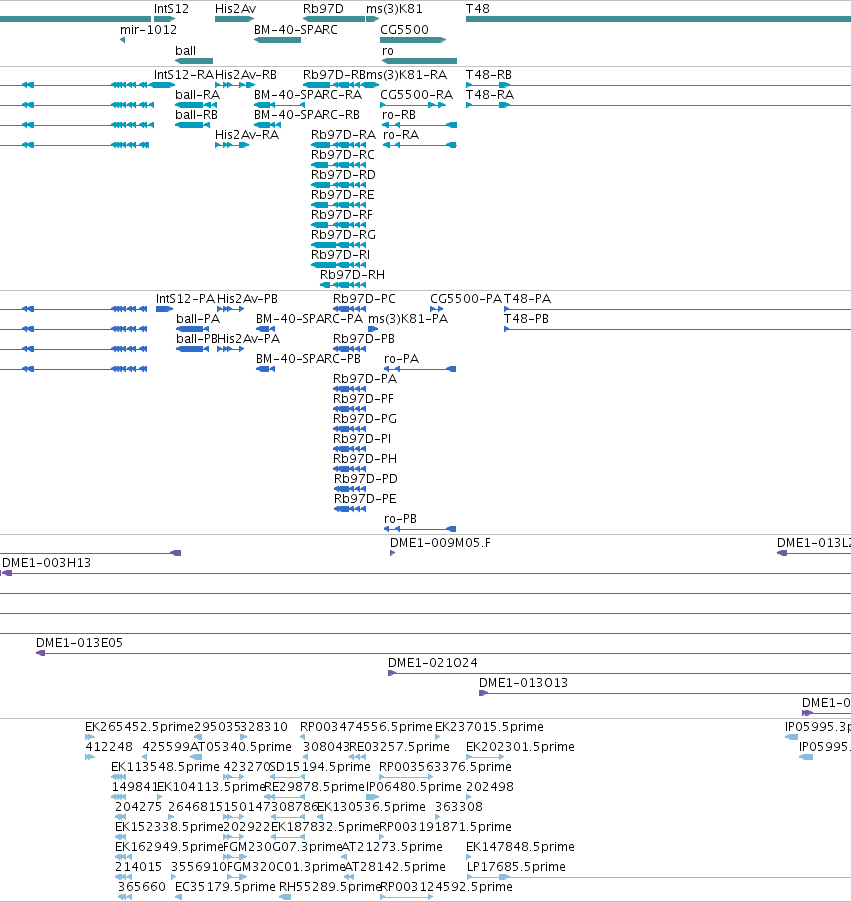Select transcript Rb97D-RE

(343, 194)
